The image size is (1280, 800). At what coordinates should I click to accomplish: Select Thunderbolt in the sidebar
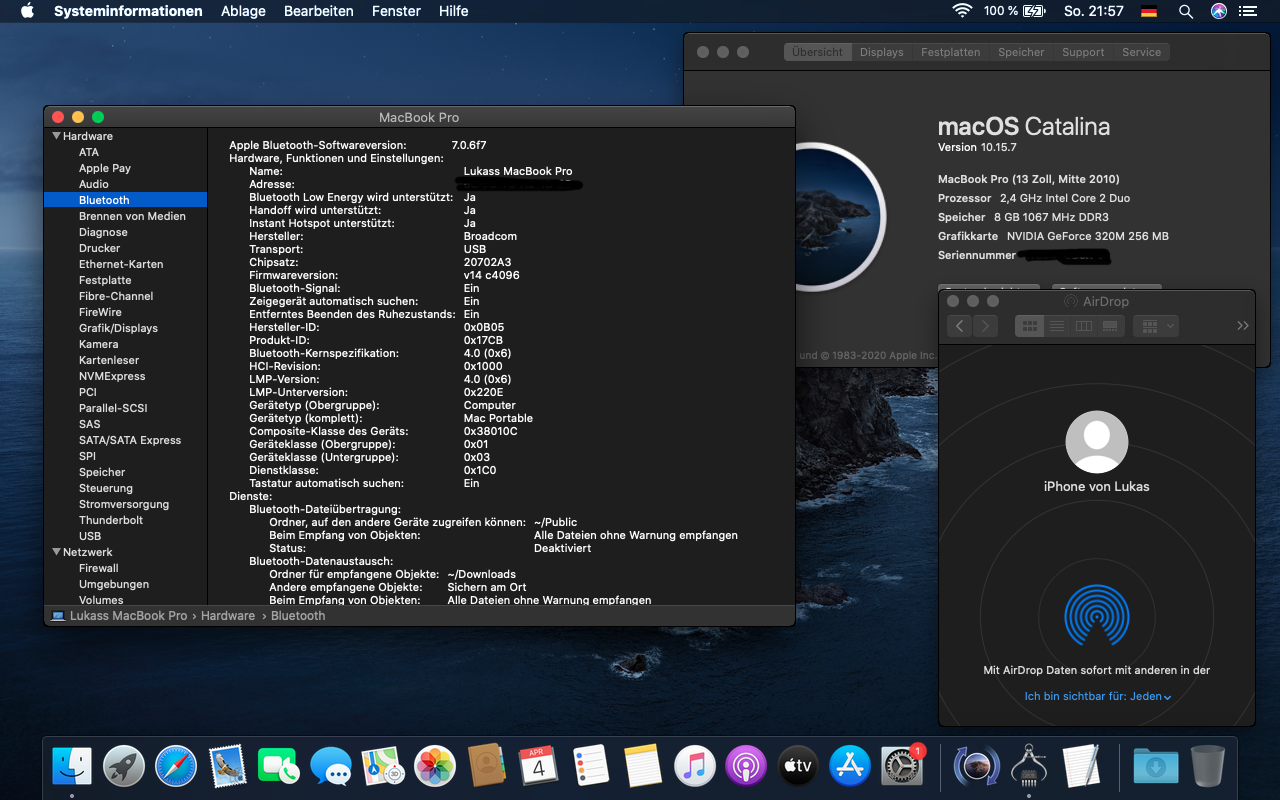(x=111, y=520)
